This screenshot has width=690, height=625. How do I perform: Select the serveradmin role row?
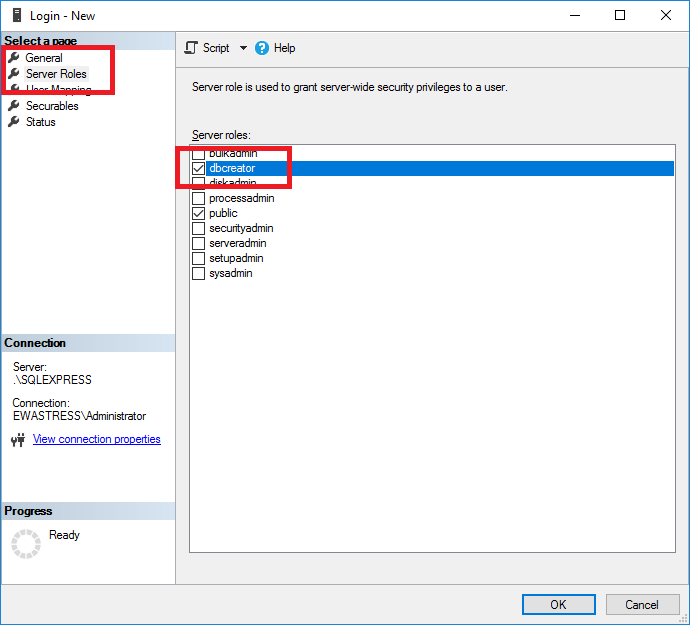(x=237, y=243)
